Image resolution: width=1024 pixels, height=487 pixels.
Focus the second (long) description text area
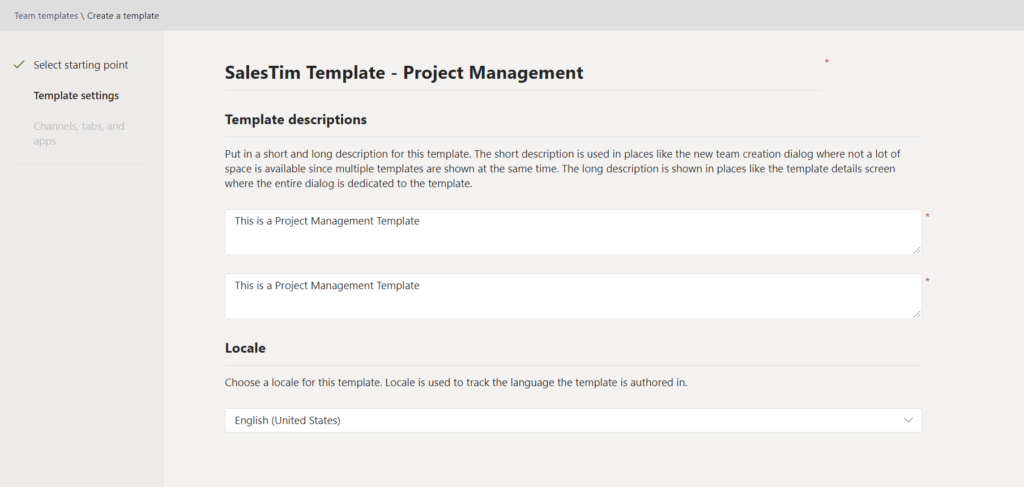coord(573,296)
